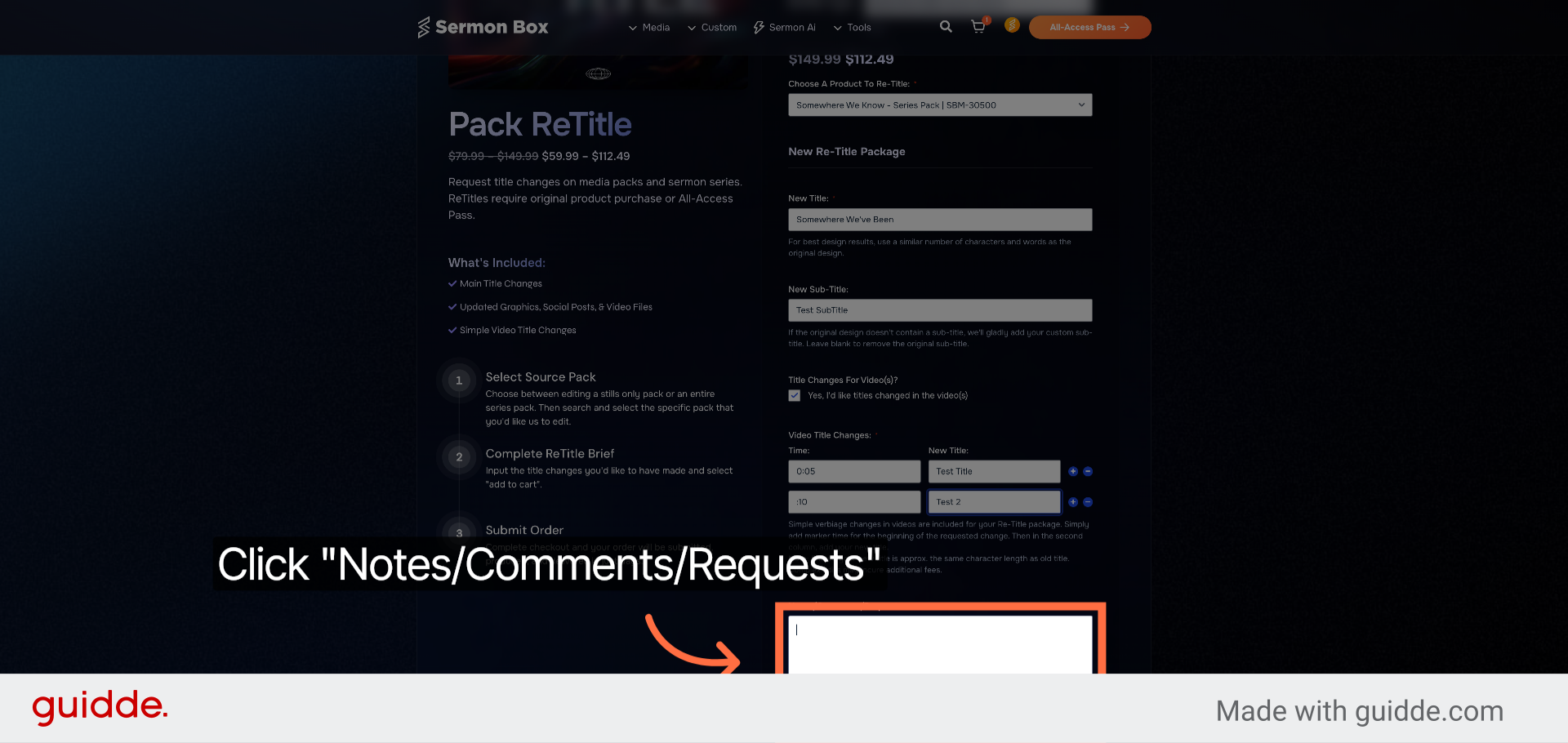Click the All-Access Pass button
Image resolution: width=1568 pixels, height=743 pixels.
click(x=1089, y=27)
